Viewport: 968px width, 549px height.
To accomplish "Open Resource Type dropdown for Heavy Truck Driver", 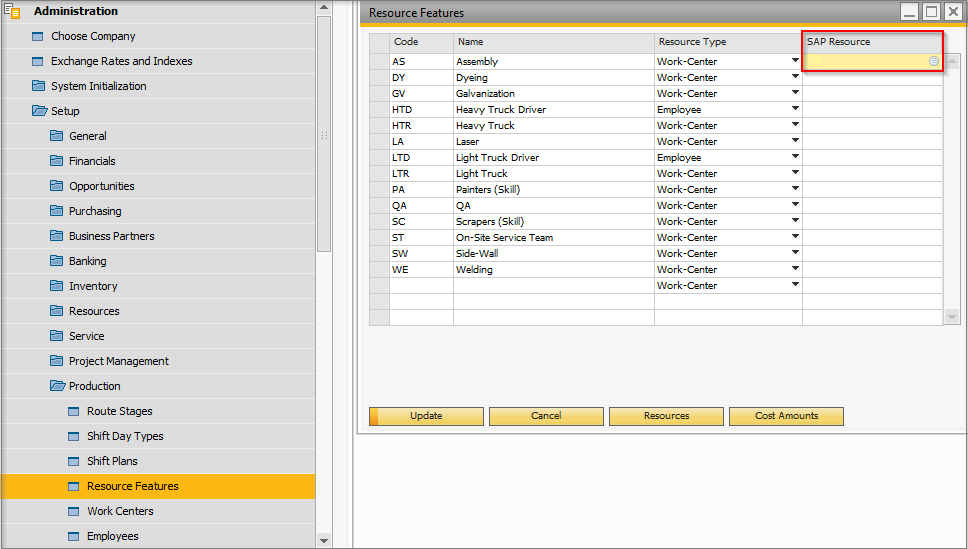I will point(796,109).
